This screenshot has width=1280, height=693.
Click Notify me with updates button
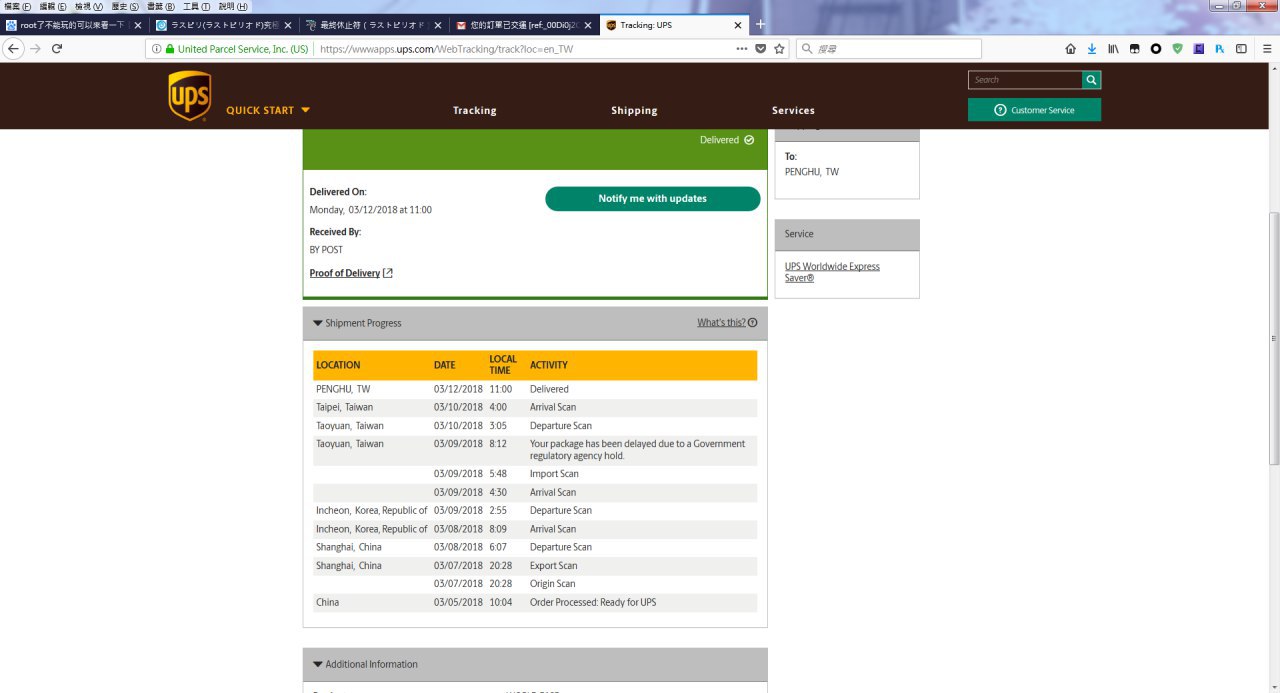click(652, 198)
